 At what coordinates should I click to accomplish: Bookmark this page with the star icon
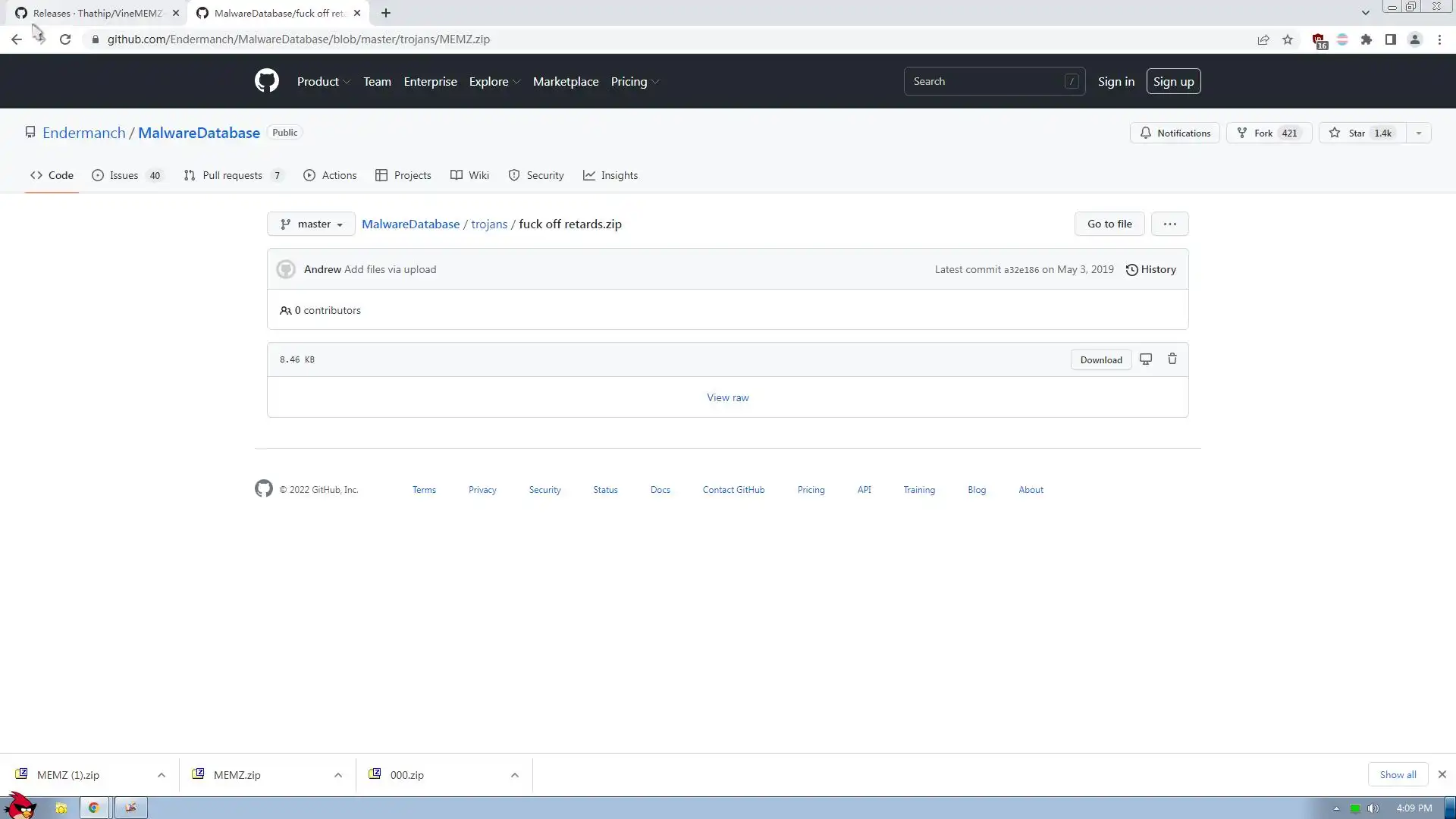point(1288,39)
